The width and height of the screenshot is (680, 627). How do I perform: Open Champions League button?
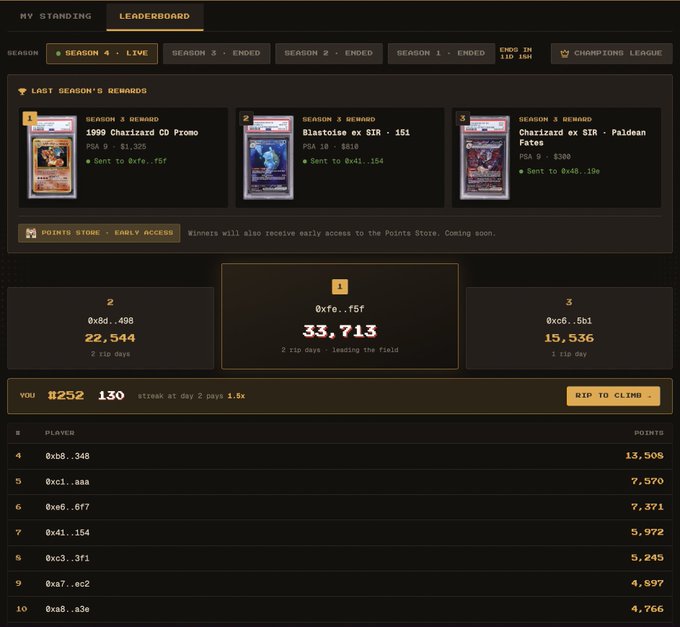coord(611,53)
